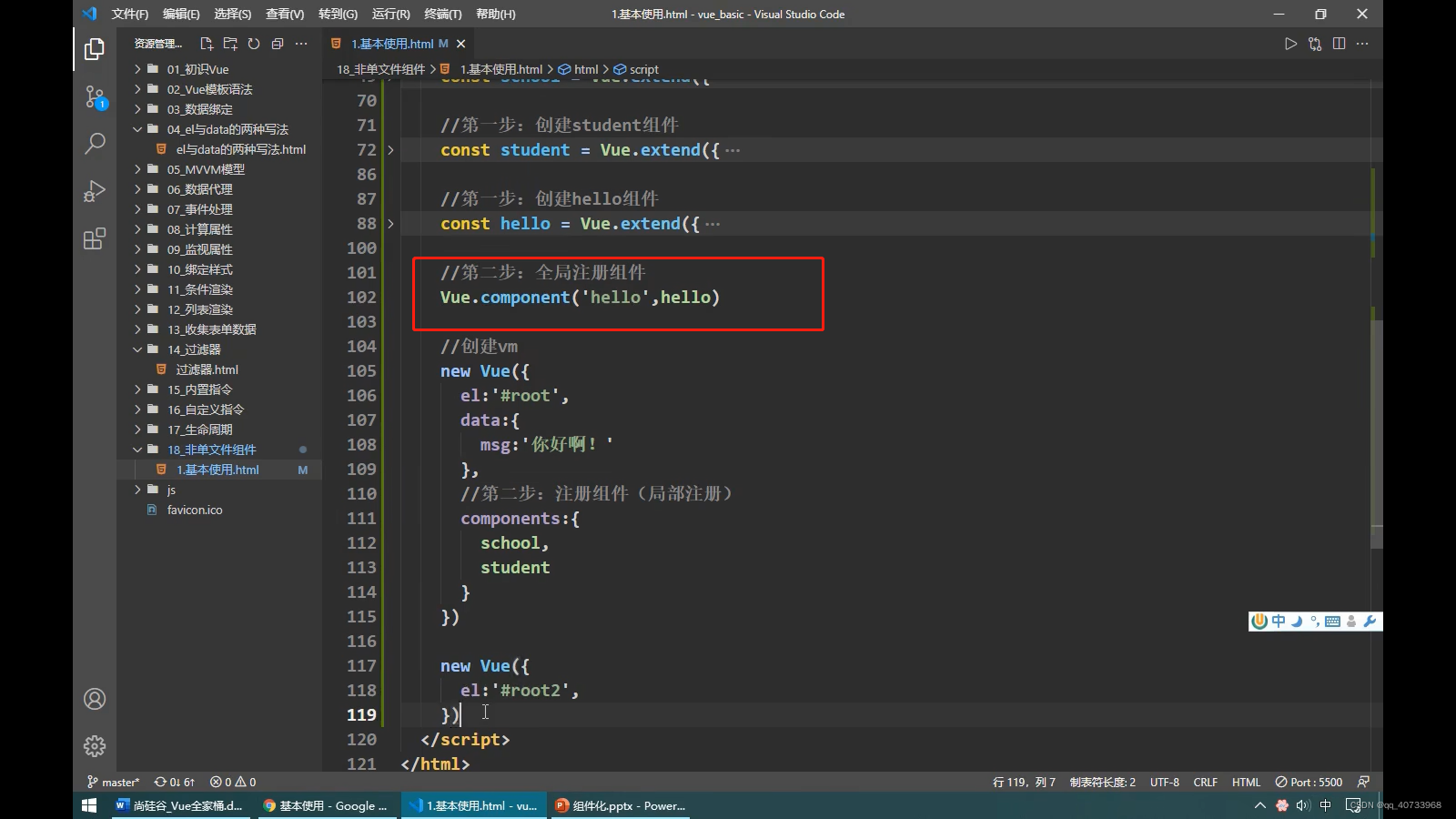This screenshot has height=819, width=1456.
Task: Refresh the explorer file tree
Action: point(254,44)
